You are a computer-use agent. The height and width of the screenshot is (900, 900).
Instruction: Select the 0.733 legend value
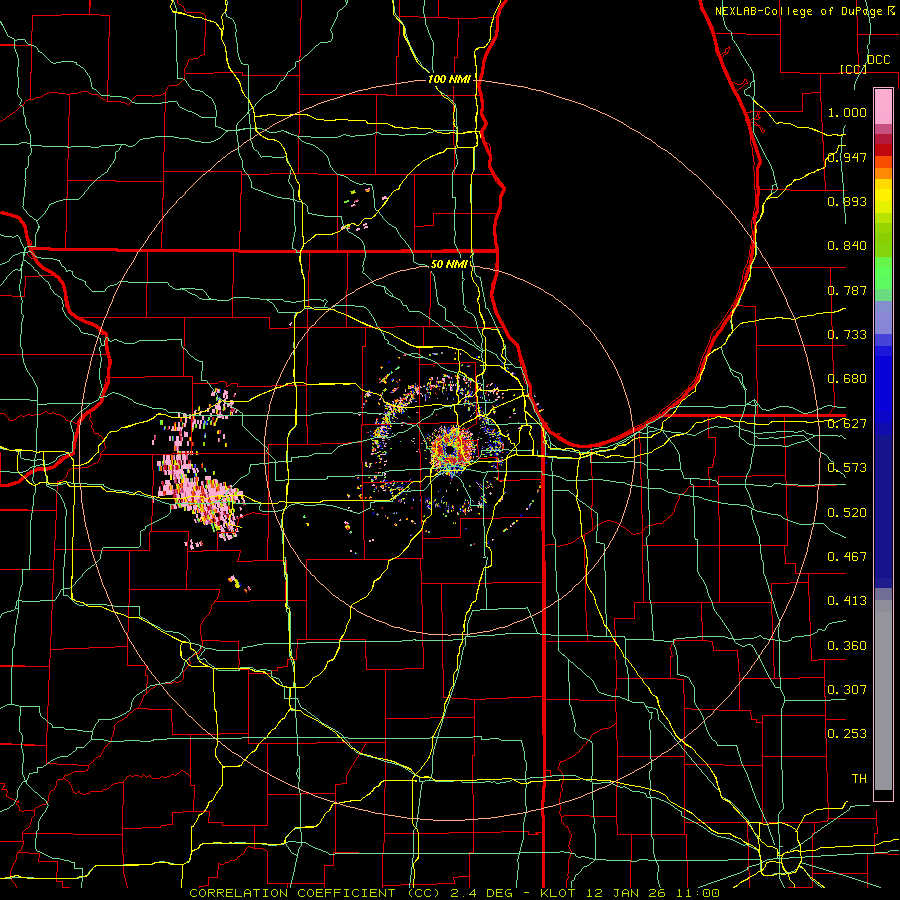click(847, 335)
